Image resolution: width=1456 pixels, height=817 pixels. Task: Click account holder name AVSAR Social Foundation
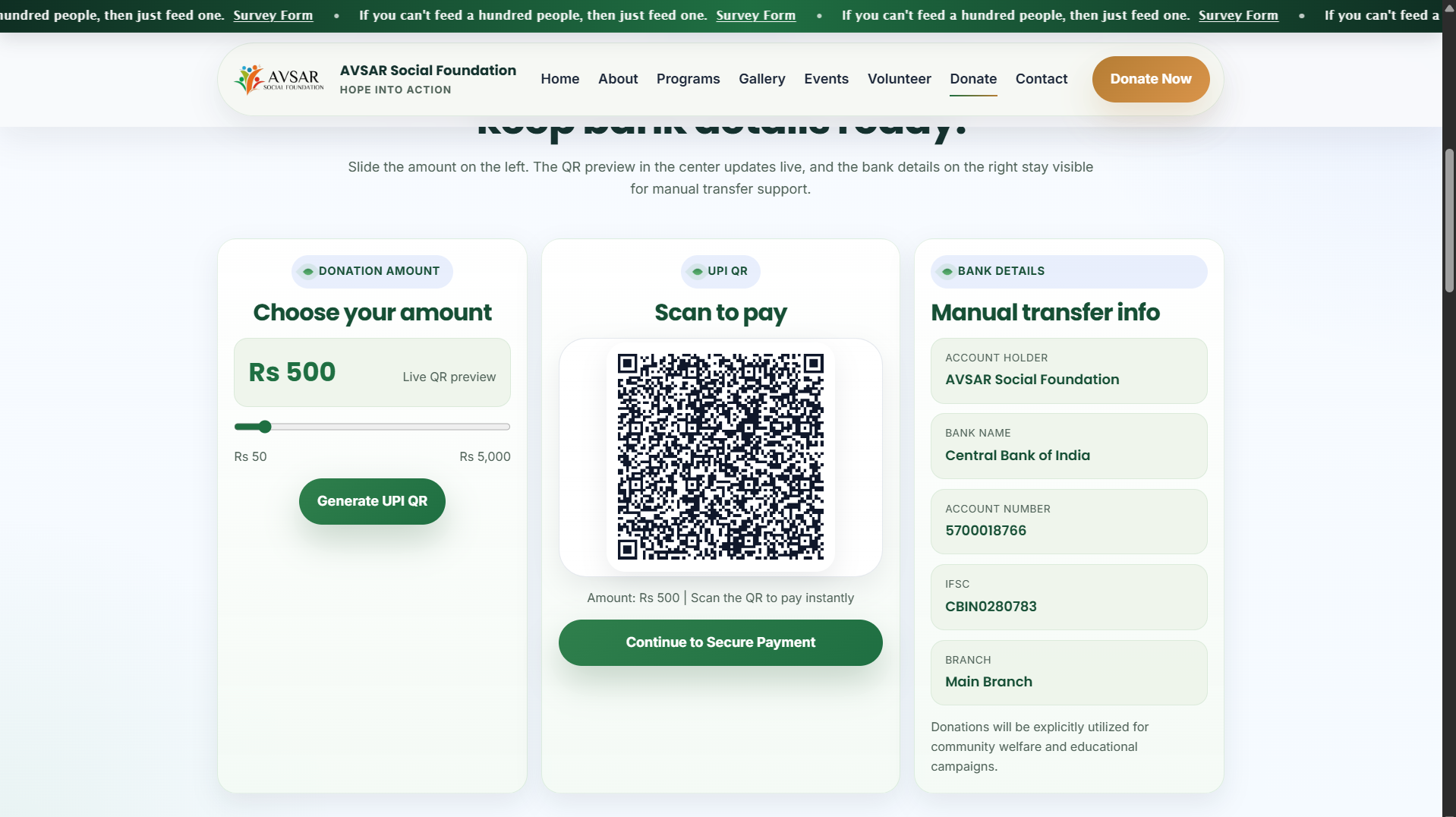[x=1032, y=380]
